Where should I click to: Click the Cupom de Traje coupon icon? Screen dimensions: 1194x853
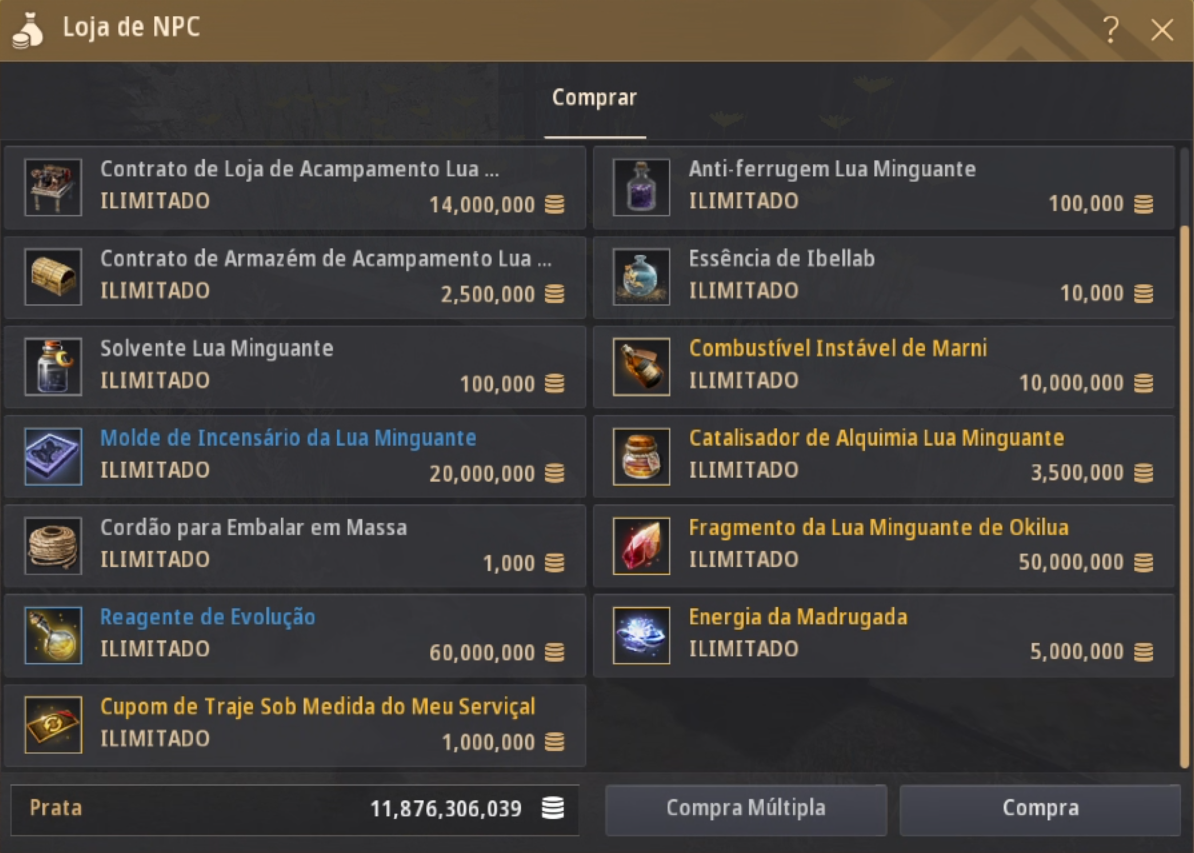[53, 725]
